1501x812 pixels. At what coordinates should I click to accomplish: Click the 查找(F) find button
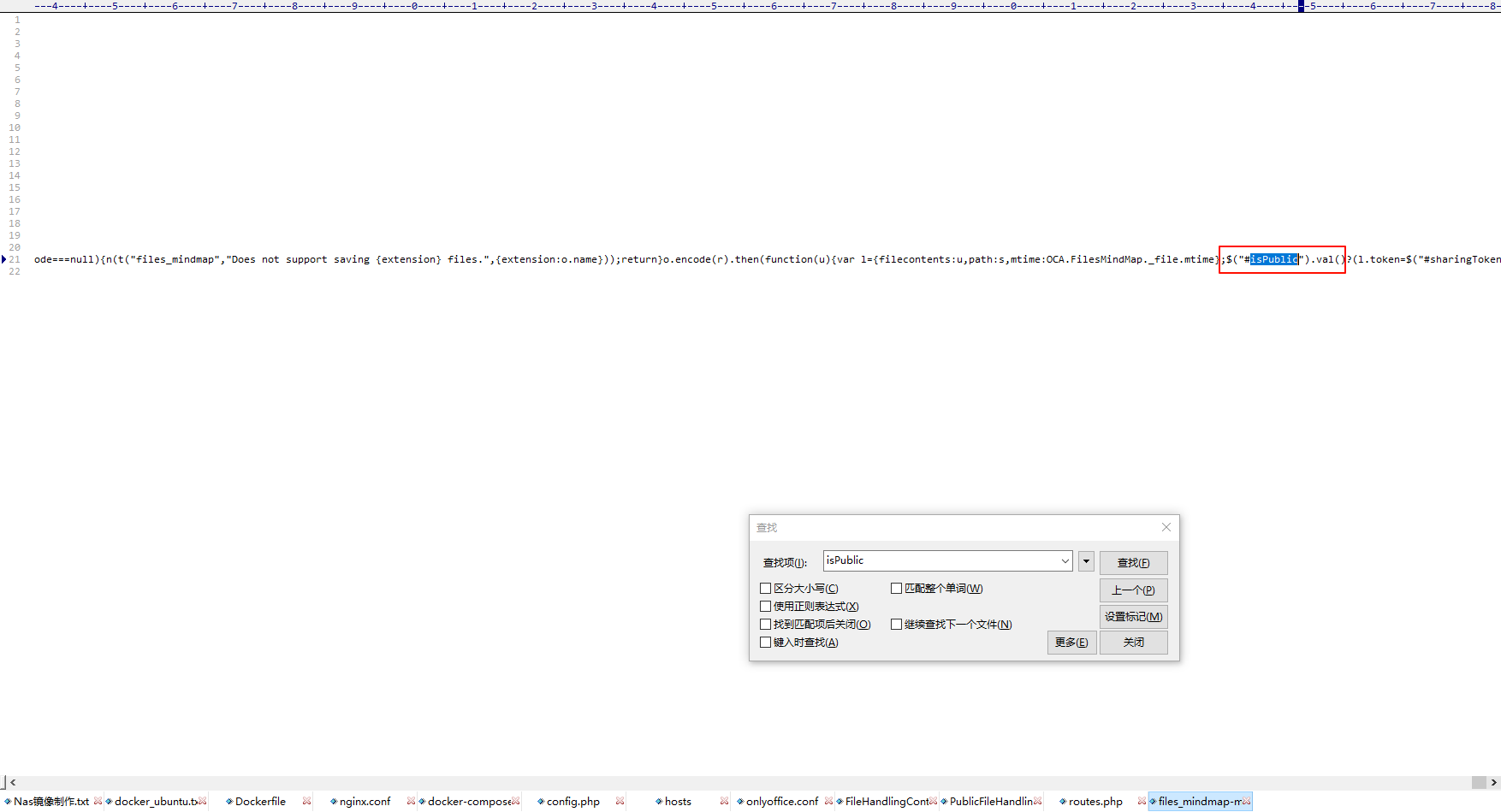tap(1134, 563)
